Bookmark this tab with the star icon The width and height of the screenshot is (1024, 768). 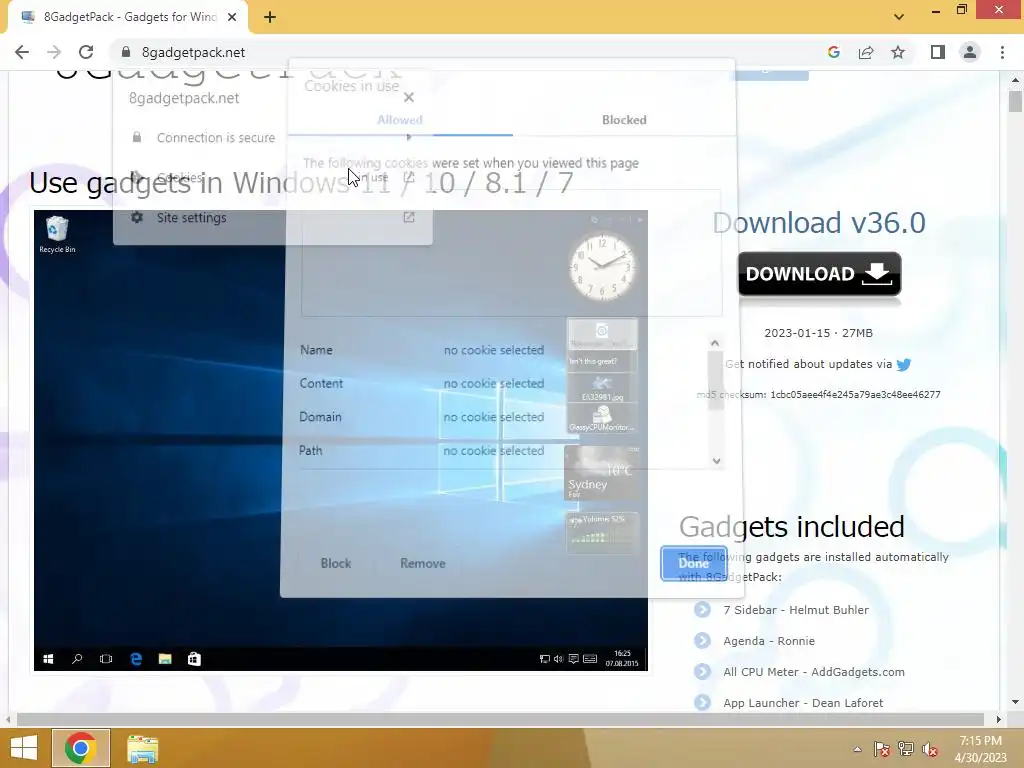coord(898,52)
